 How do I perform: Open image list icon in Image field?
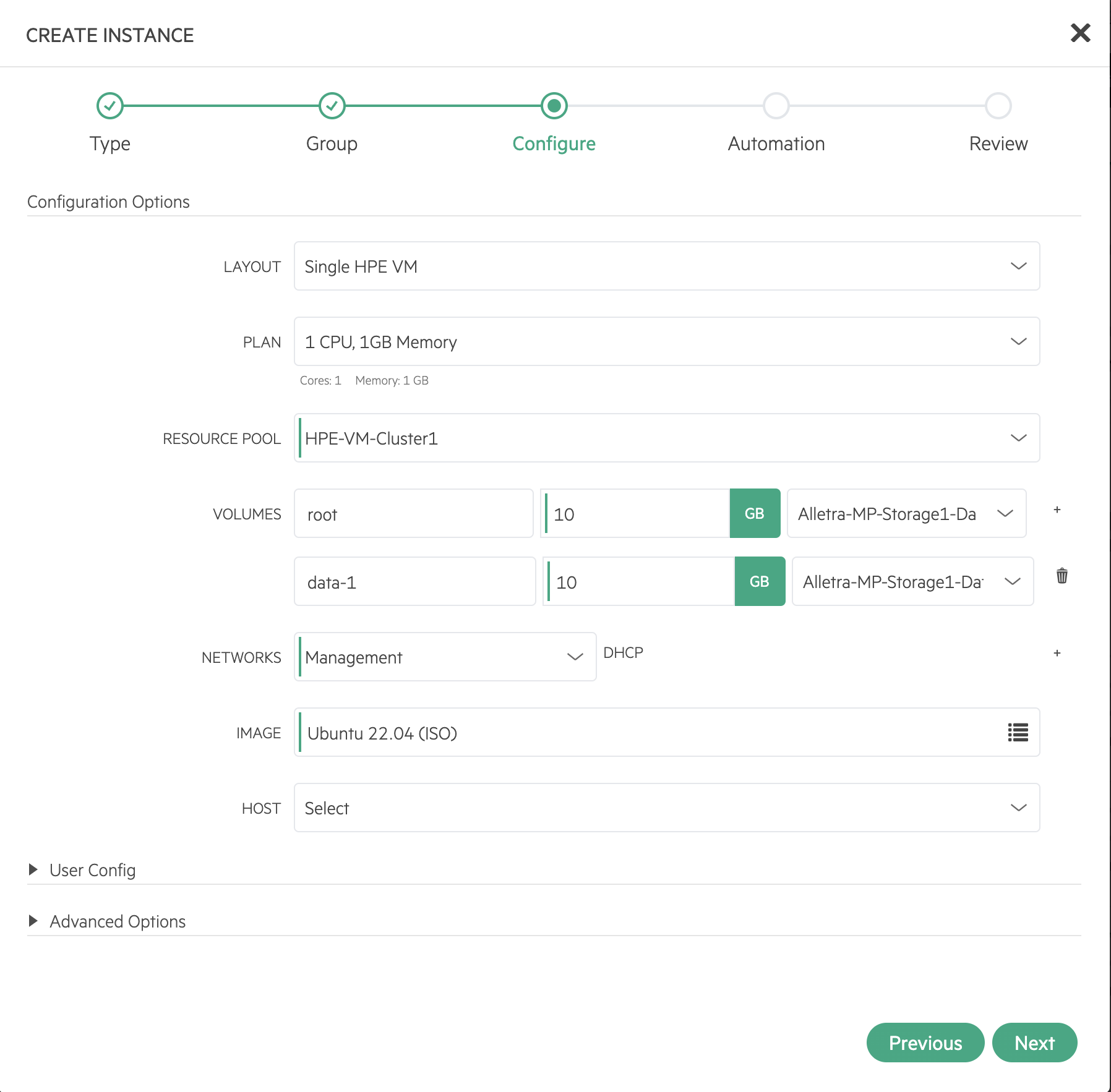click(1018, 733)
